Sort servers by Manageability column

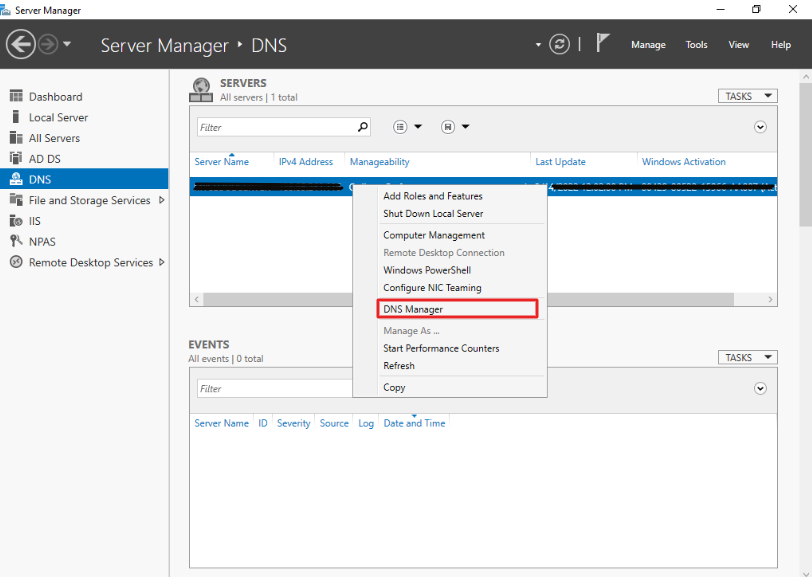(x=380, y=162)
